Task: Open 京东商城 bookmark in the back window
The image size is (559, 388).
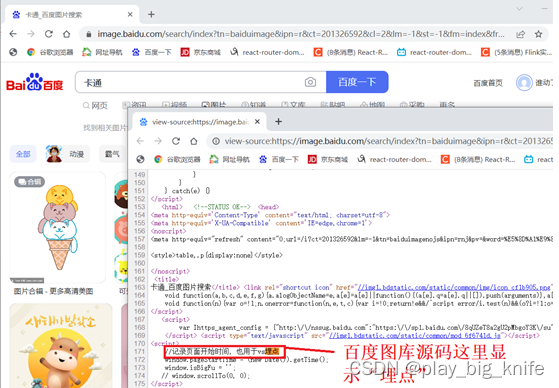Action: point(201,52)
